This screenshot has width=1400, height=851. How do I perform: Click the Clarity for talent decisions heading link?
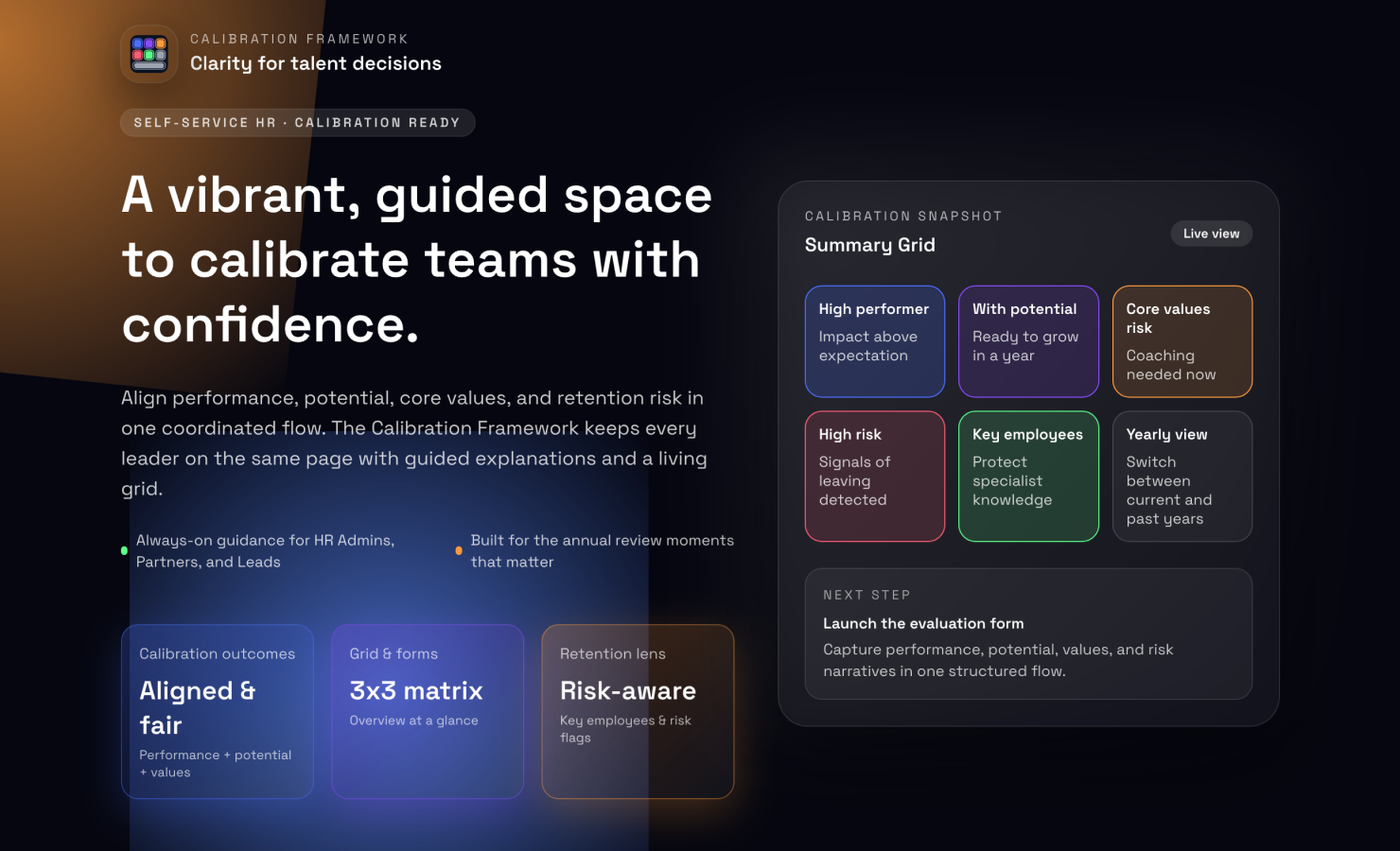[x=317, y=63]
